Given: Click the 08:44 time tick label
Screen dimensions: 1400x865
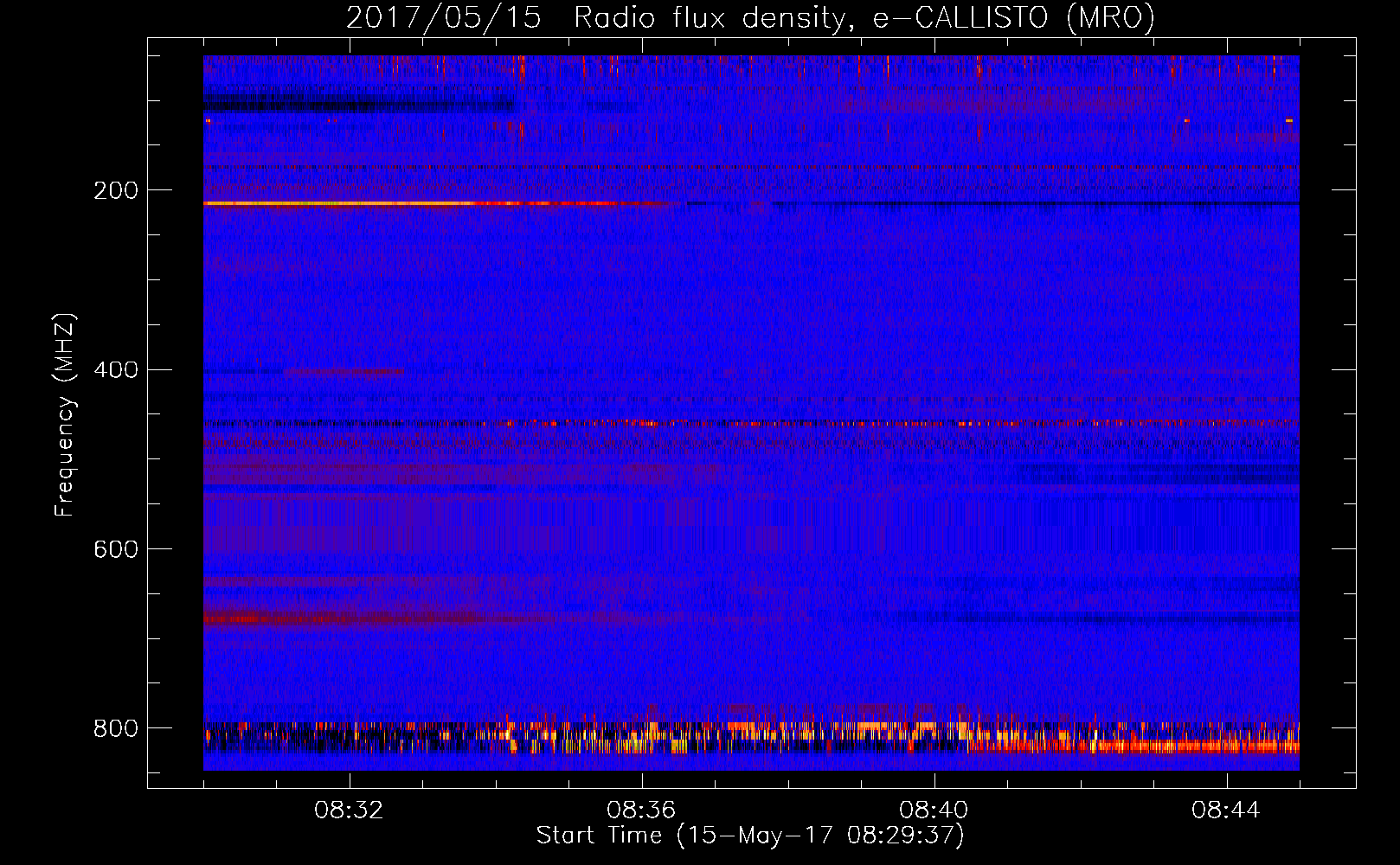Looking at the screenshot, I should click(x=1226, y=811).
